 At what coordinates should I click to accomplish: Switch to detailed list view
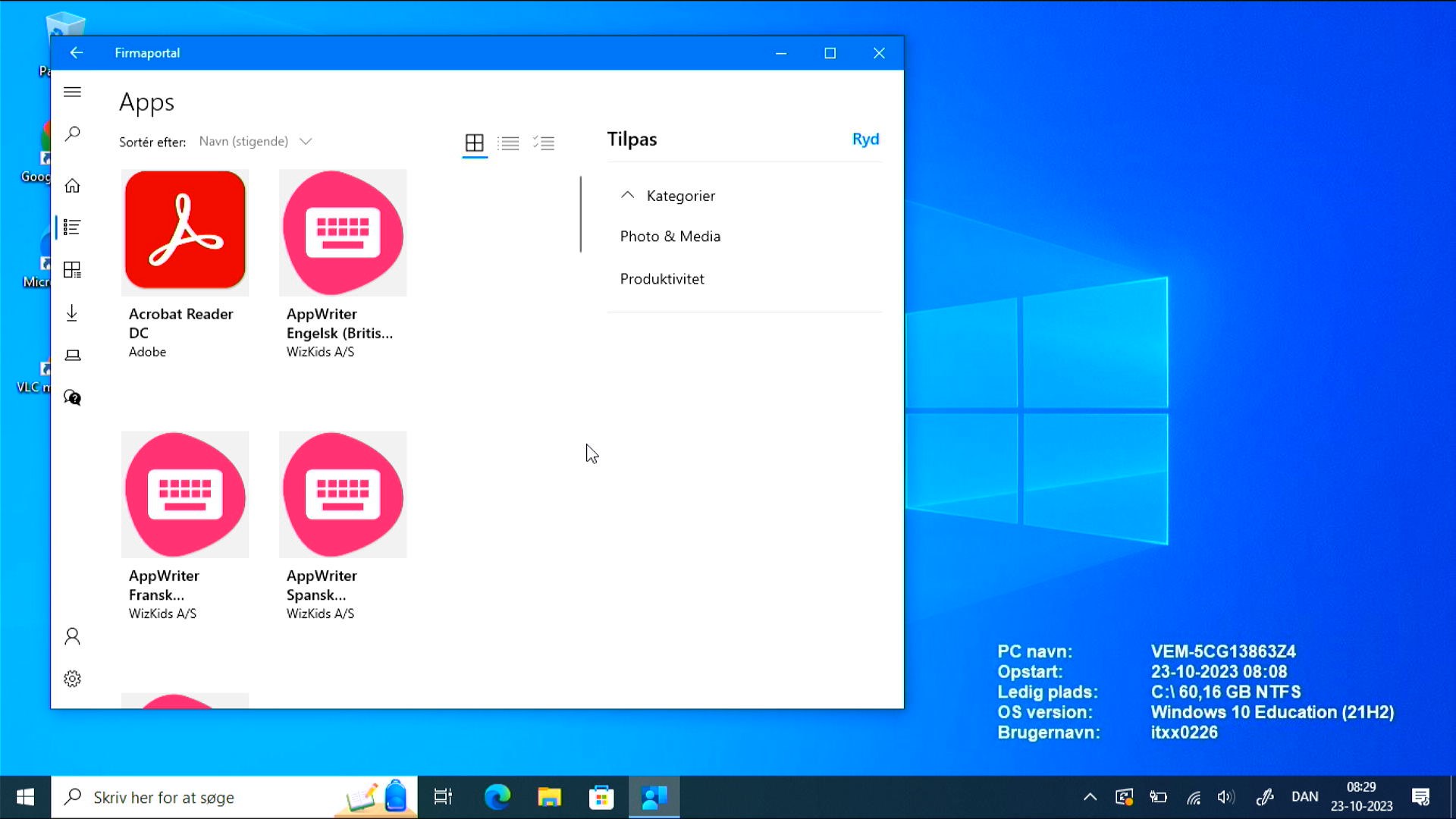click(544, 143)
